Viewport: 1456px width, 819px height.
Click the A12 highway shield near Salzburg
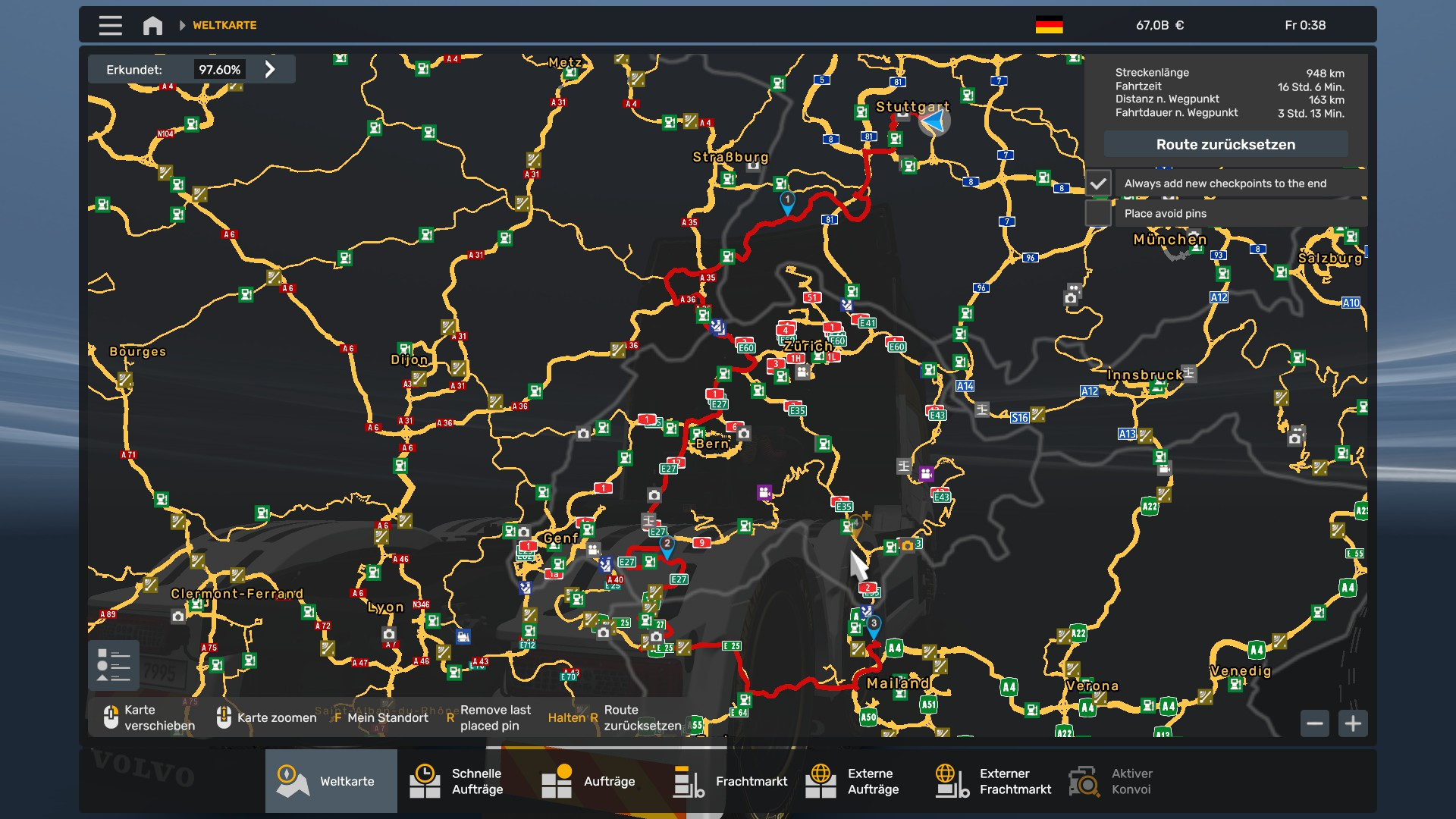click(1219, 297)
